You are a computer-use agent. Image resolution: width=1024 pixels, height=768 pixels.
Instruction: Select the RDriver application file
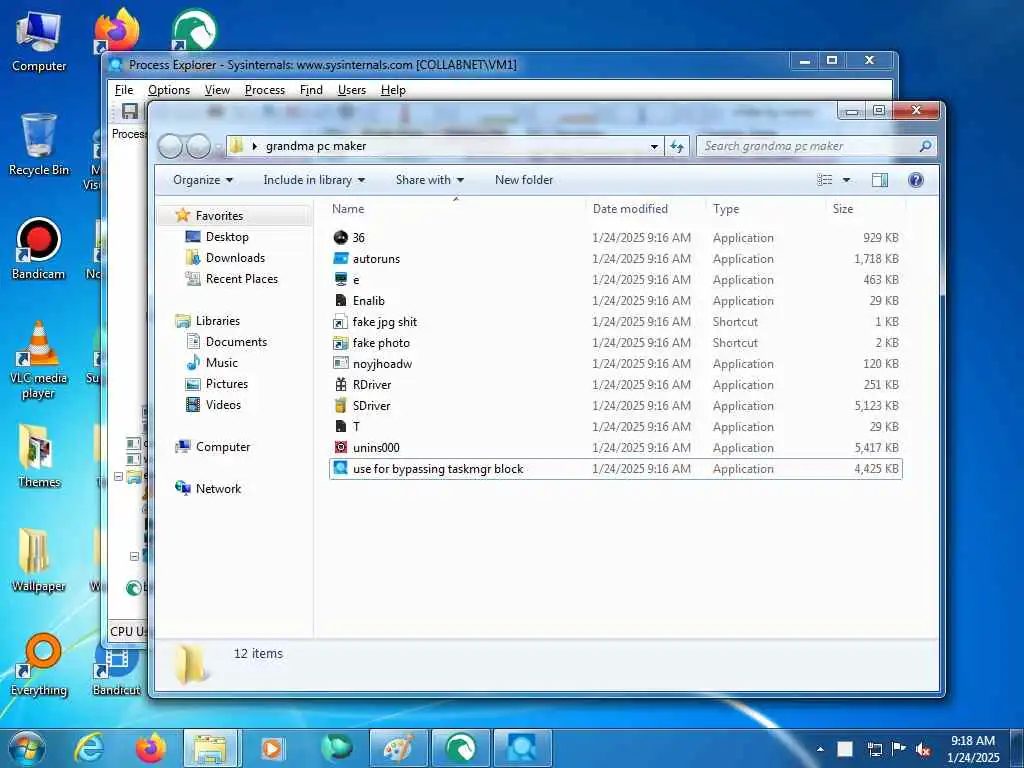(x=615, y=385)
